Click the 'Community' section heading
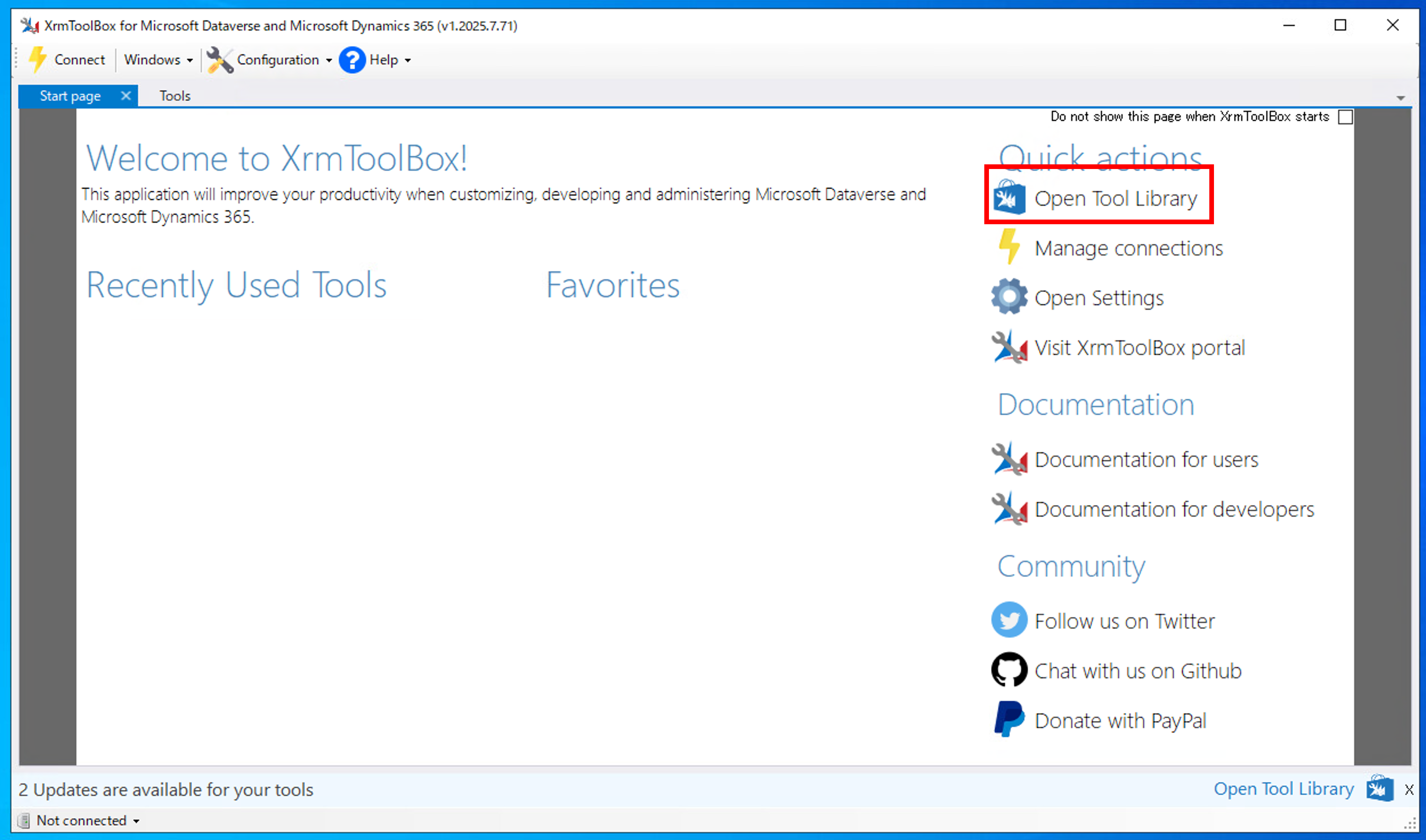 [x=1071, y=566]
